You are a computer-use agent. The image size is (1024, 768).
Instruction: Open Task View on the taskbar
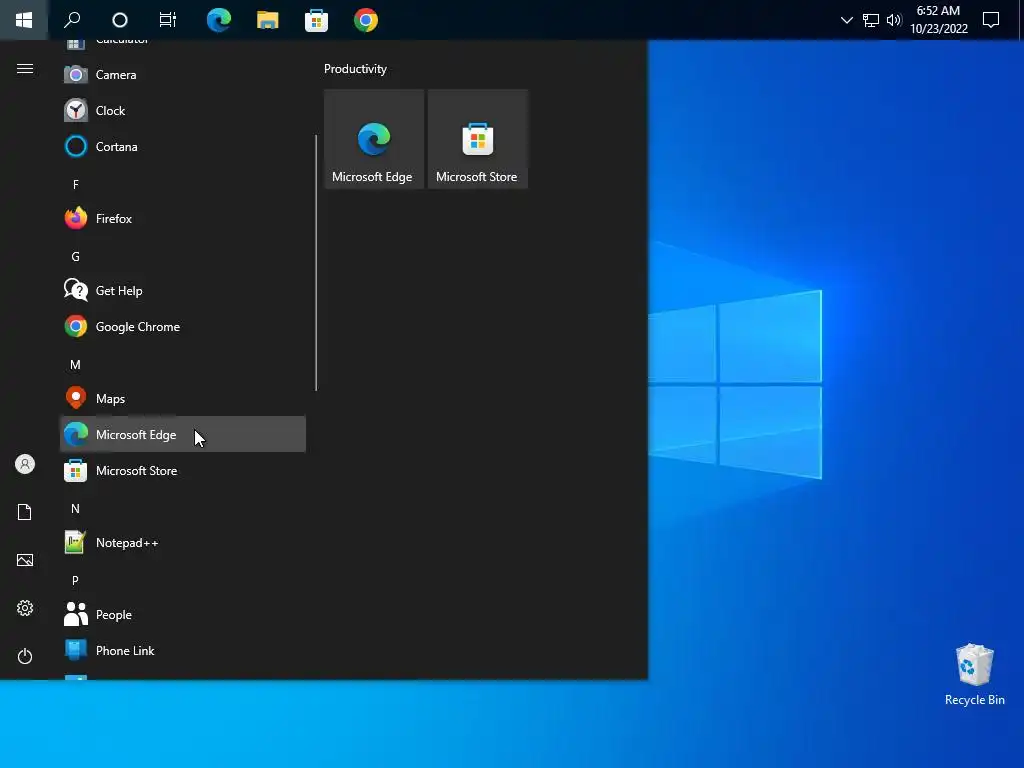(x=168, y=20)
